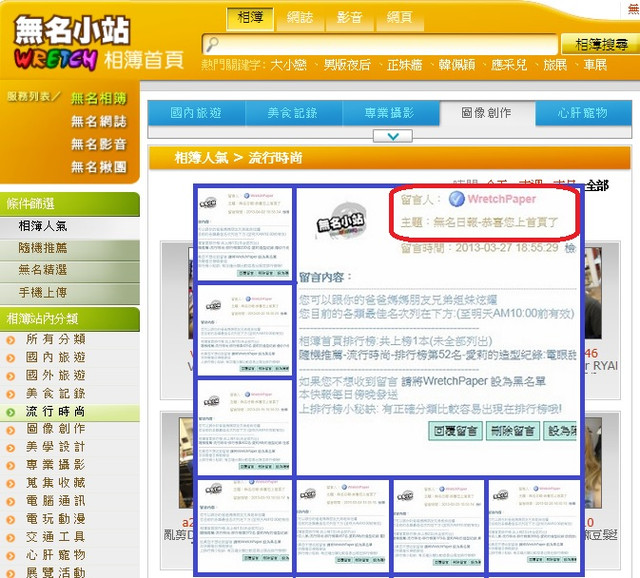Click the orange bullet icon beside 所有分類
640x578 pixels.
coord(11,340)
